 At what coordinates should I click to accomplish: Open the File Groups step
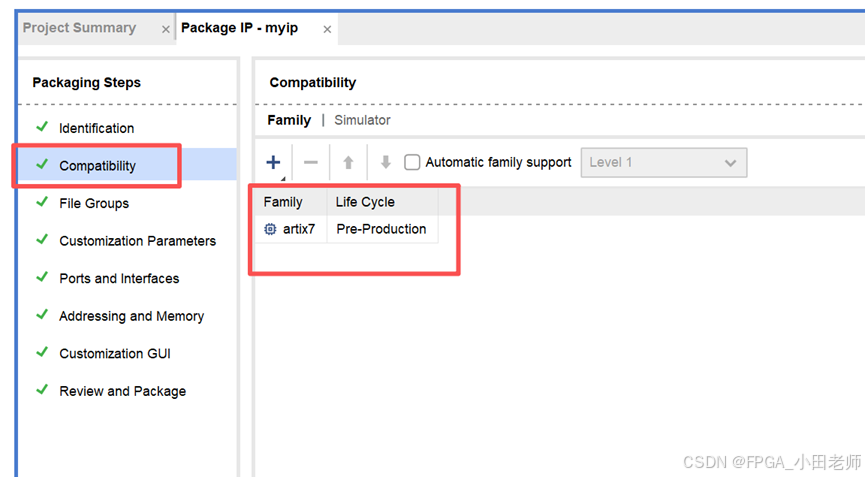(x=94, y=203)
